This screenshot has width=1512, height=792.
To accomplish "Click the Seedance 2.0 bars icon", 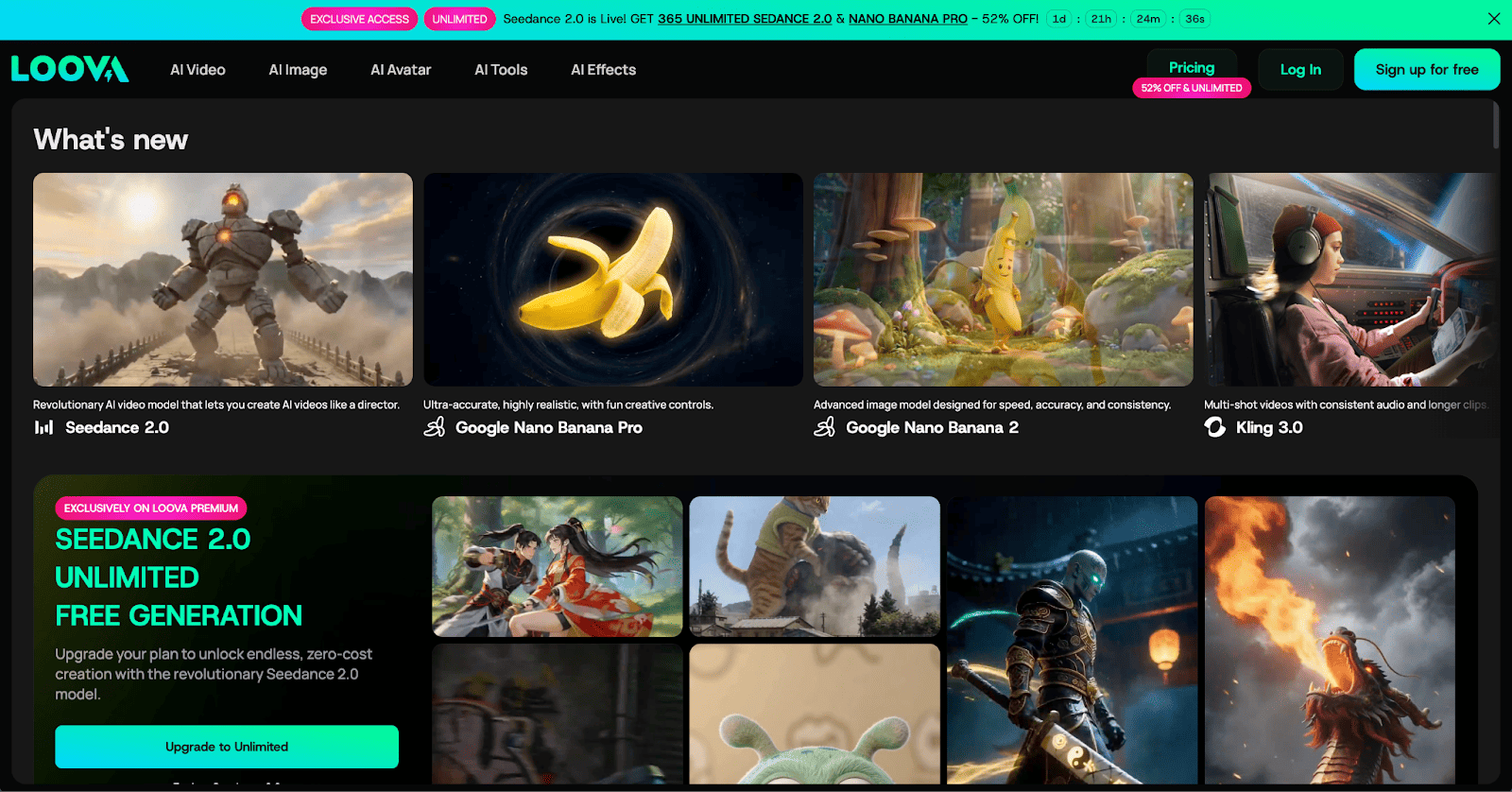I will [x=43, y=427].
